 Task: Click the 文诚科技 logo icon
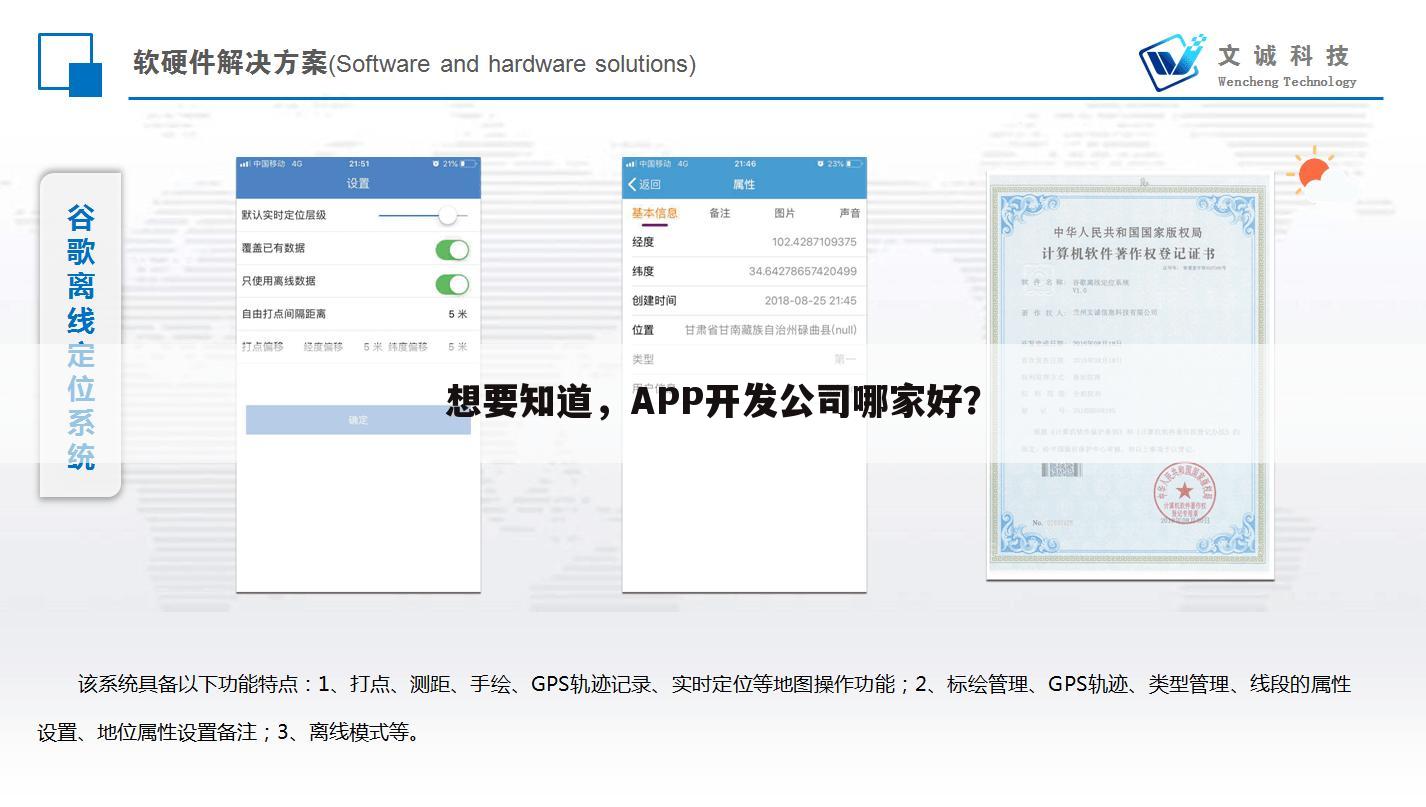coord(1172,62)
